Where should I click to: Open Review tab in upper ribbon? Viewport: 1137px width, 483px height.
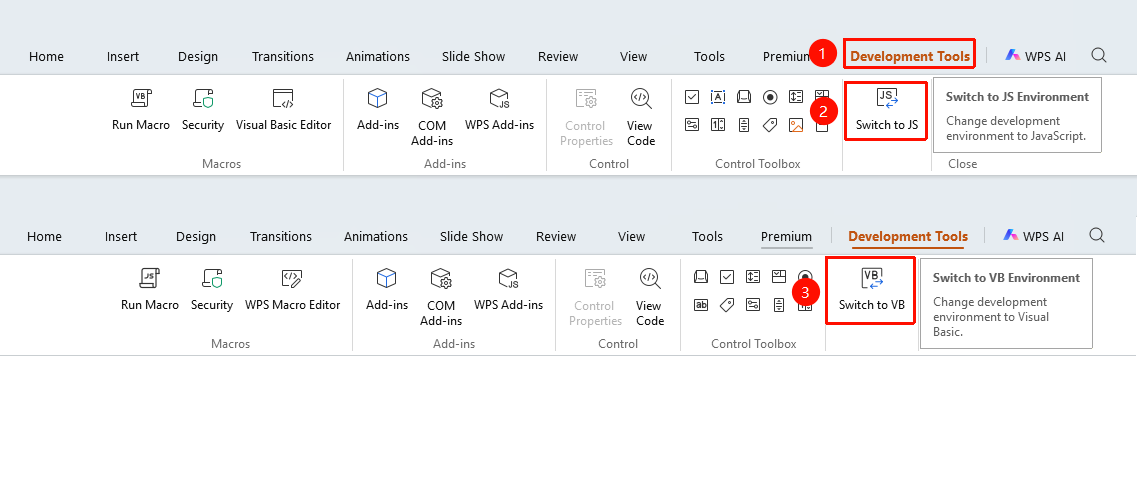(x=558, y=56)
